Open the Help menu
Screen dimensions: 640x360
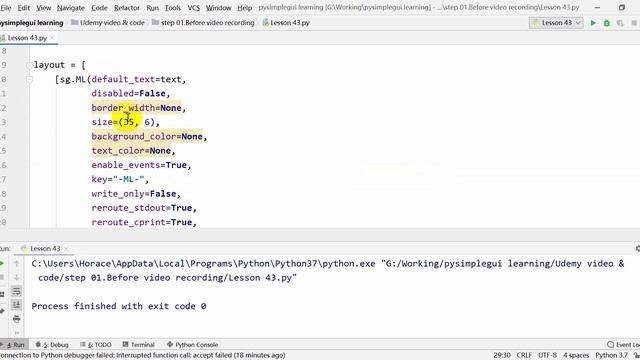point(244,8)
